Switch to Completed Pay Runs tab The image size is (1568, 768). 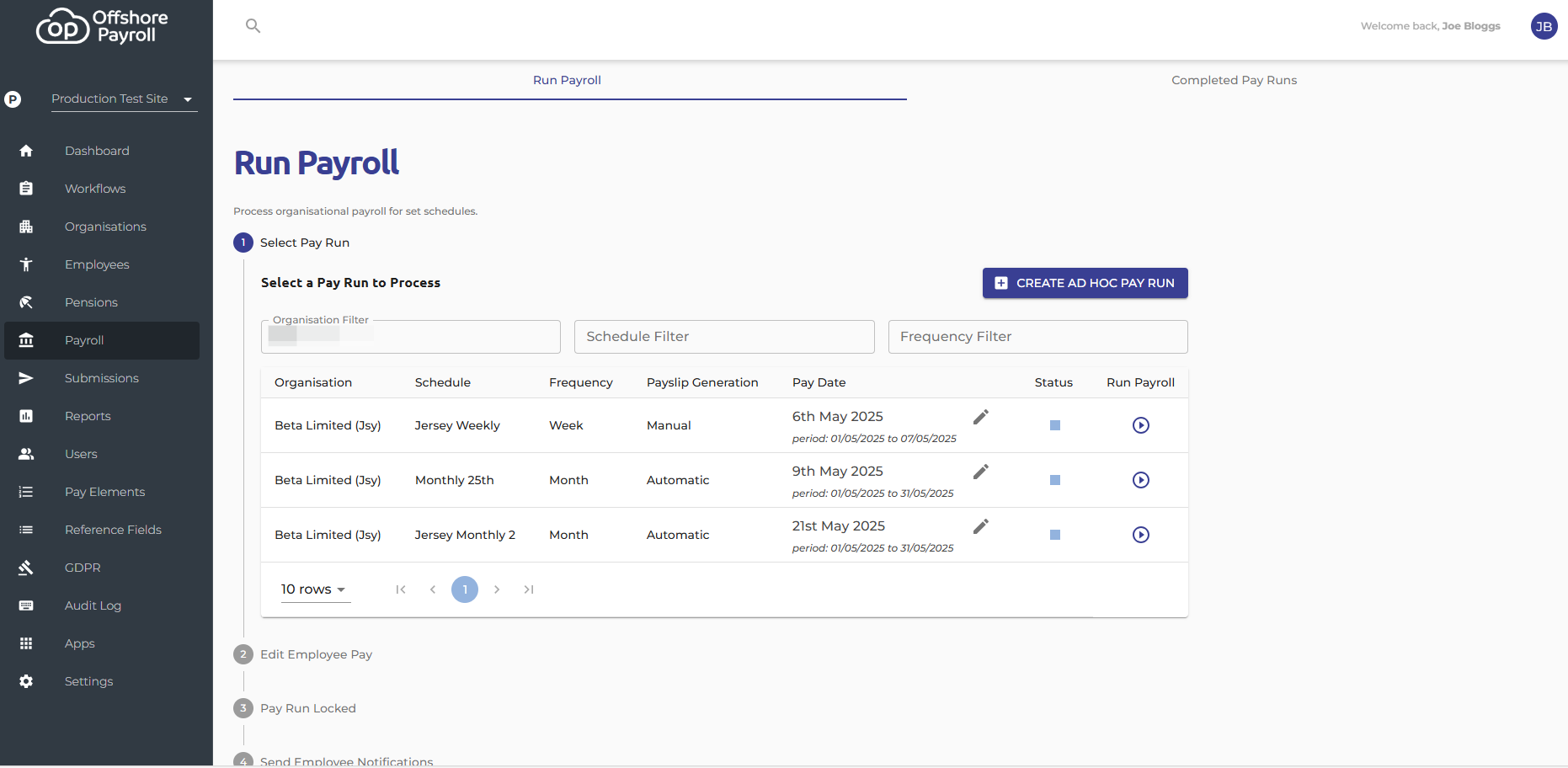1234,80
